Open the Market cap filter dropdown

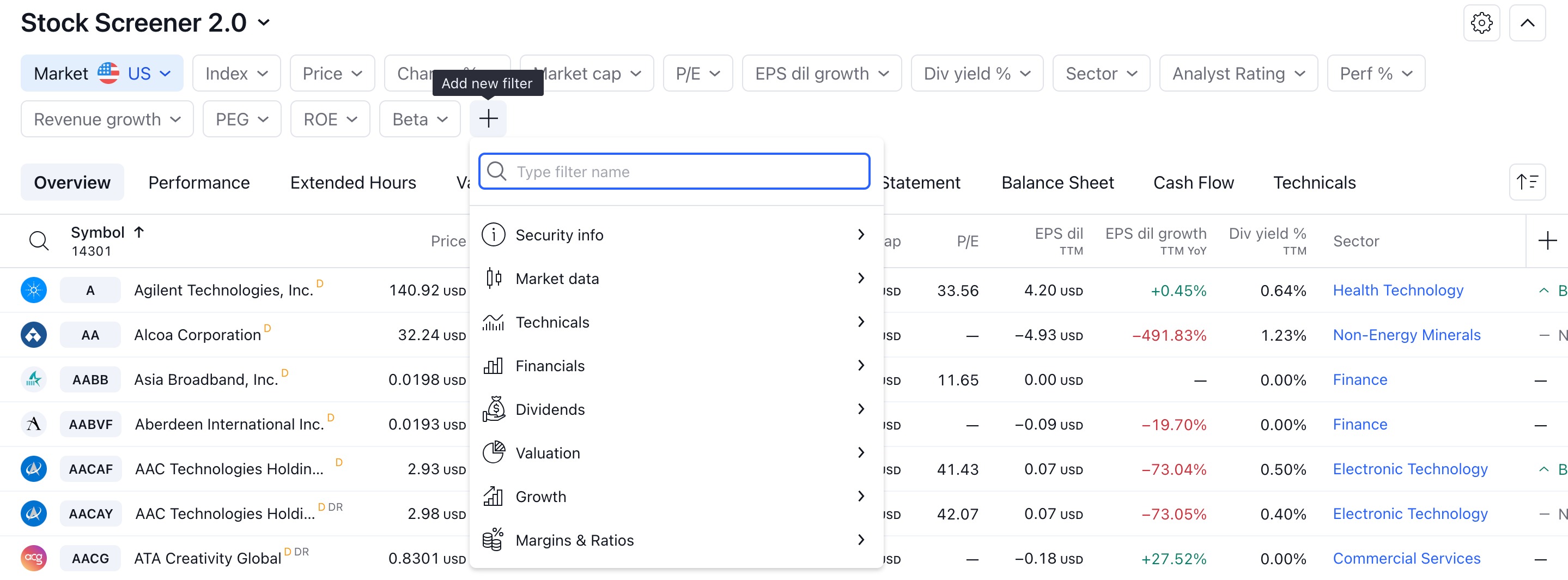pos(587,73)
